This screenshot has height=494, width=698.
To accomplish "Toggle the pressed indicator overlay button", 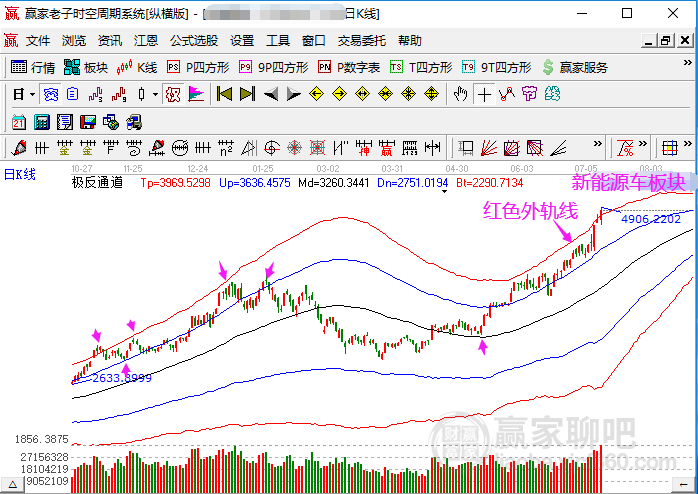I will pyautogui.click(x=173, y=94).
